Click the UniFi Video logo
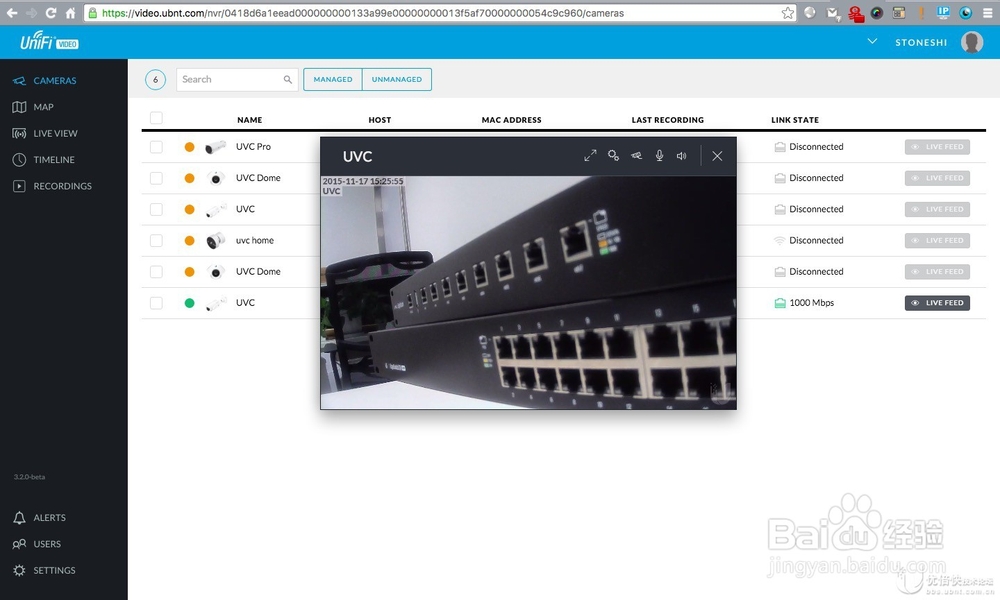Screen dimensions: 1000x600 pyautogui.click(x=49, y=41)
